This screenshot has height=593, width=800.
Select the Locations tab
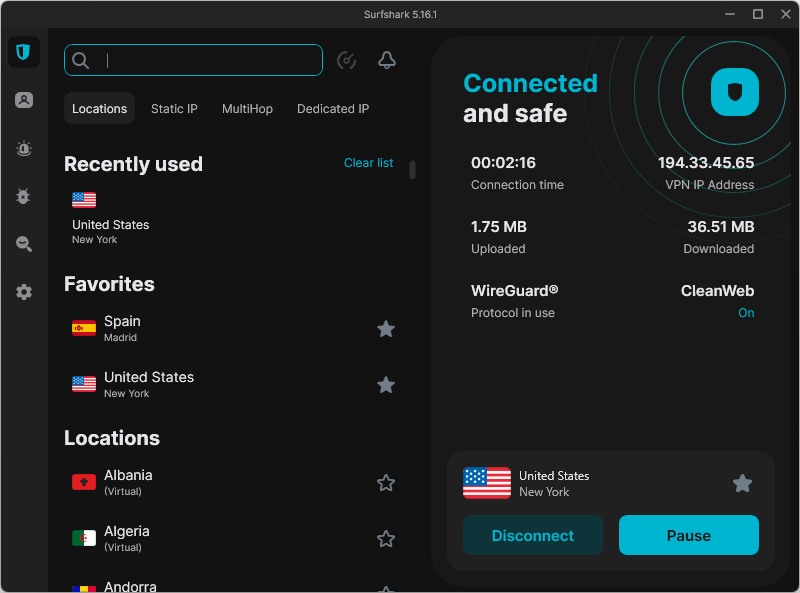pos(99,108)
